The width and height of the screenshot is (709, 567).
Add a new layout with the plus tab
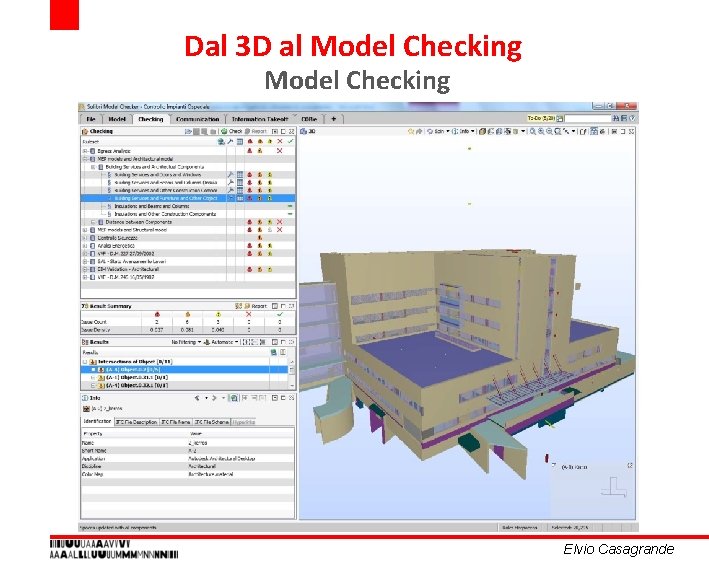(x=334, y=119)
